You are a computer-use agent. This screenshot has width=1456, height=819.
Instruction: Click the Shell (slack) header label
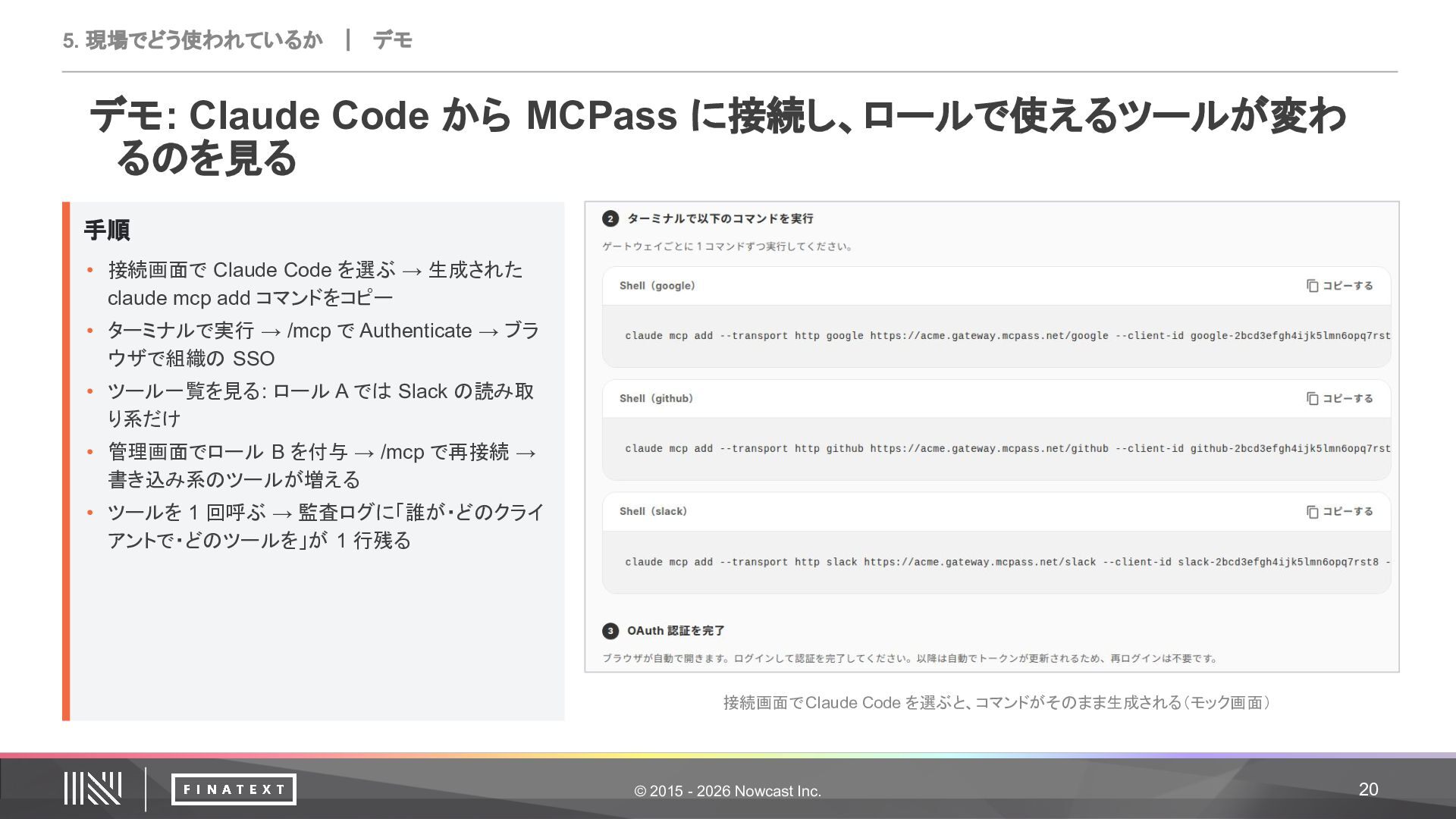653,512
